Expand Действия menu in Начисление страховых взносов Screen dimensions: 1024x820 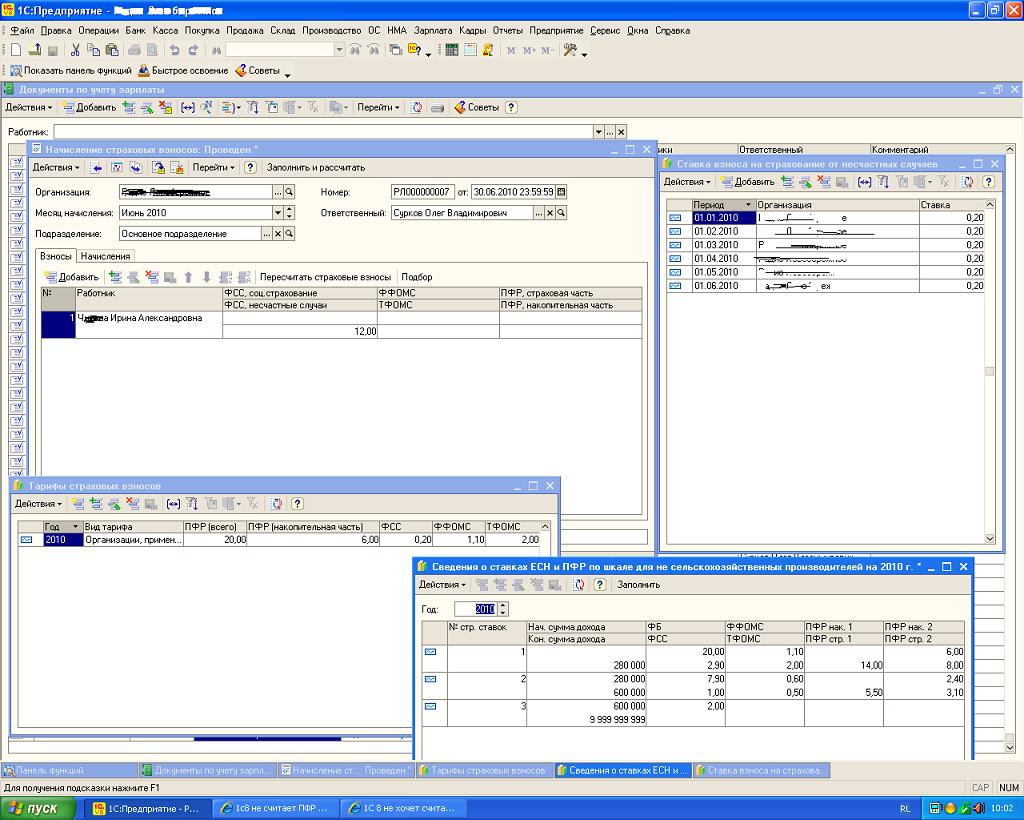pos(55,168)
